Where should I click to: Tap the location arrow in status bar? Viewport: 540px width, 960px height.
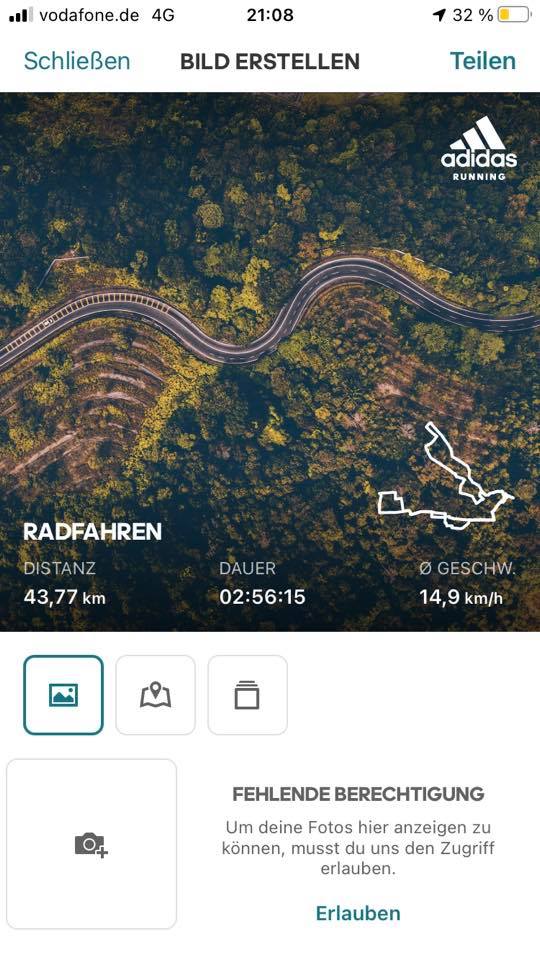(439, 15)
